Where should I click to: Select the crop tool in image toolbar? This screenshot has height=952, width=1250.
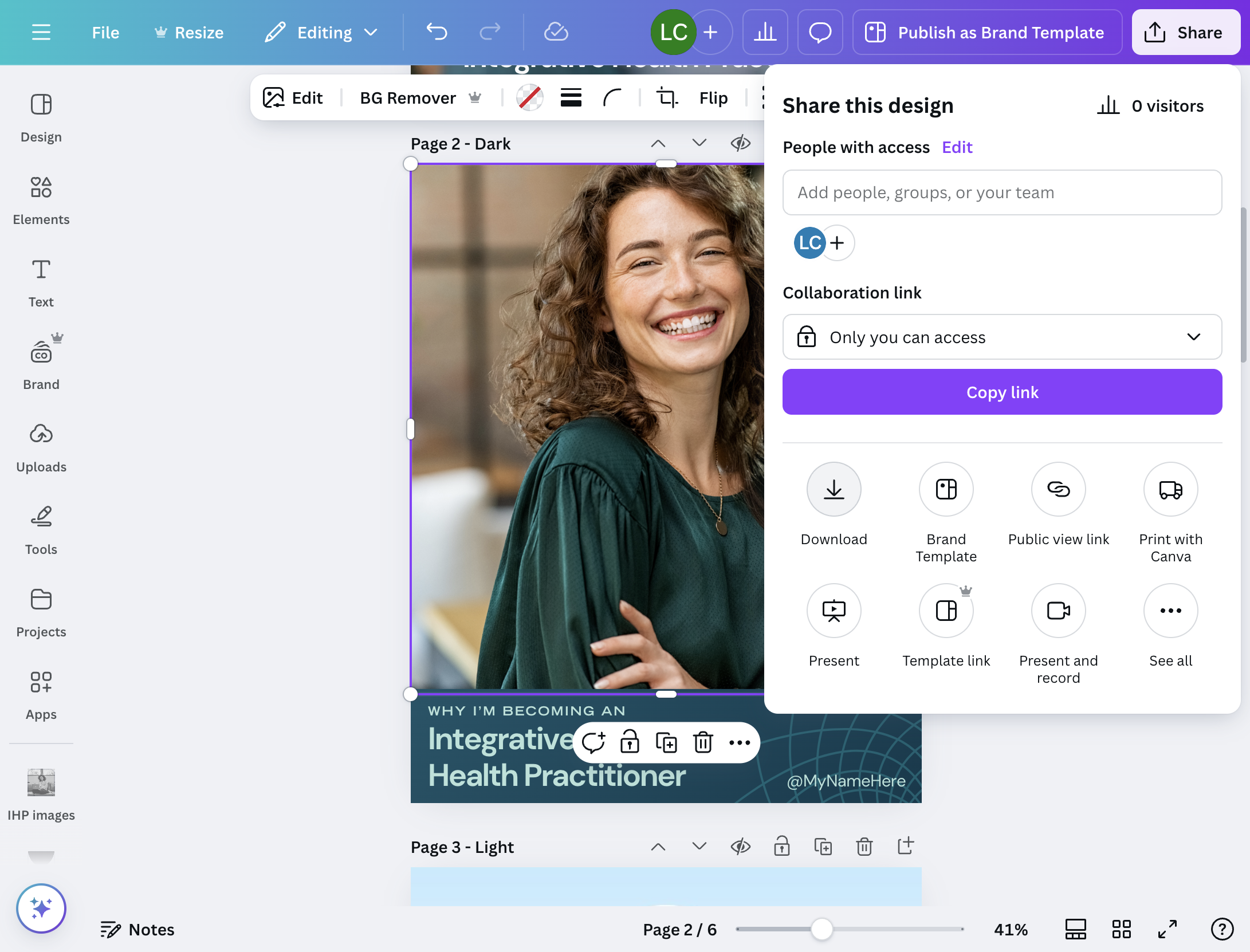click(667, 98)
